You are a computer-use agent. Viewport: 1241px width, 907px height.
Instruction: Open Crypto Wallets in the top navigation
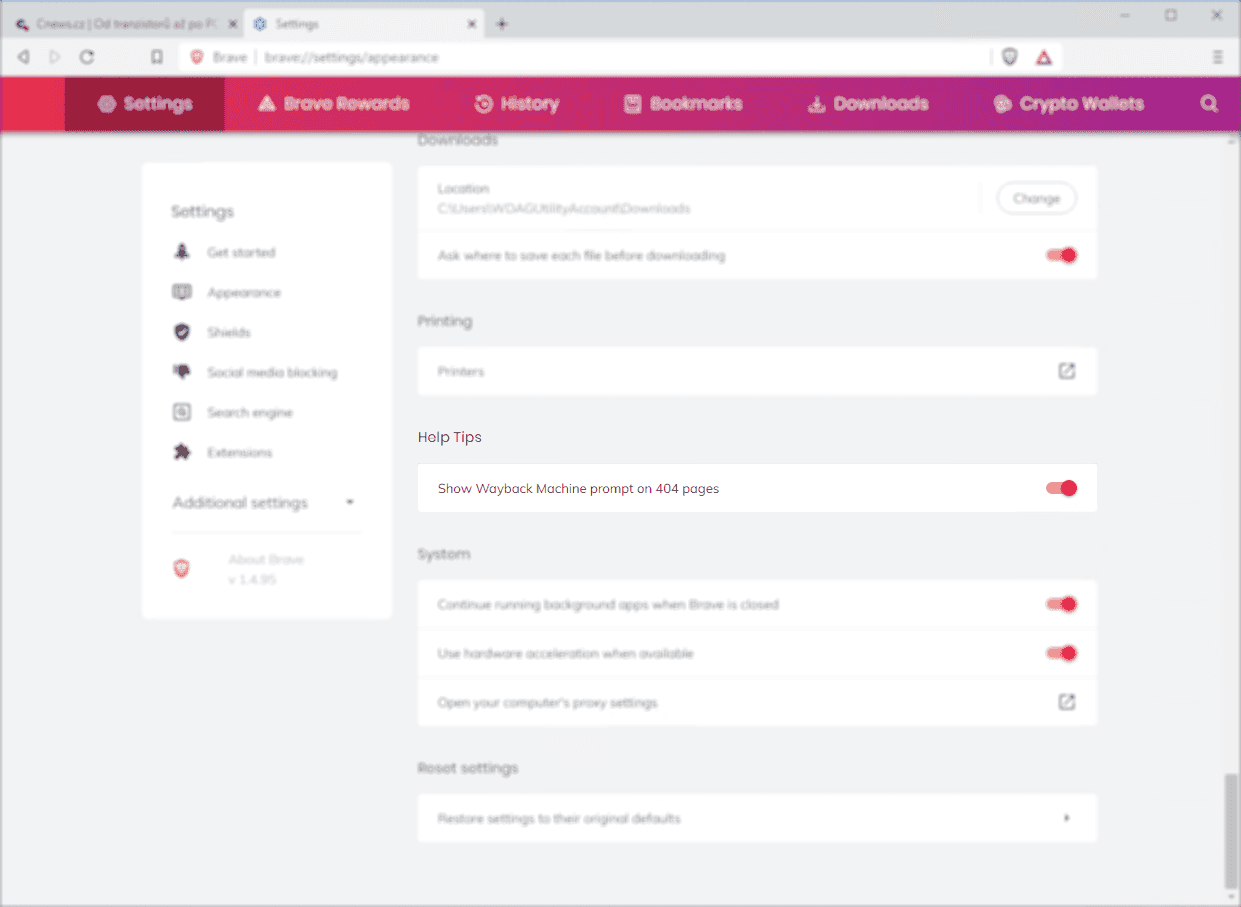[x=1068, y=104]
